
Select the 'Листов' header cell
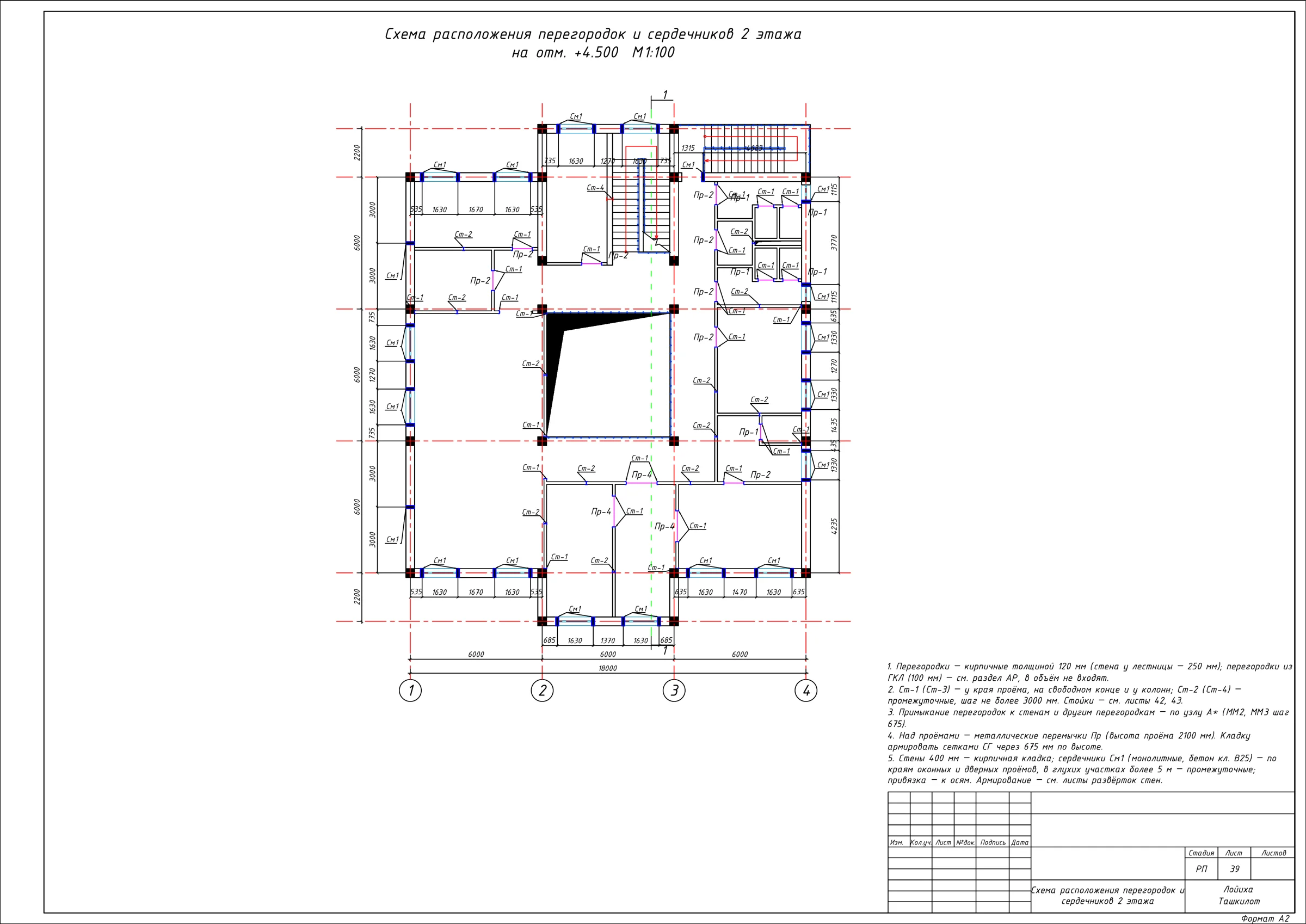click(x=1273, y=853)
